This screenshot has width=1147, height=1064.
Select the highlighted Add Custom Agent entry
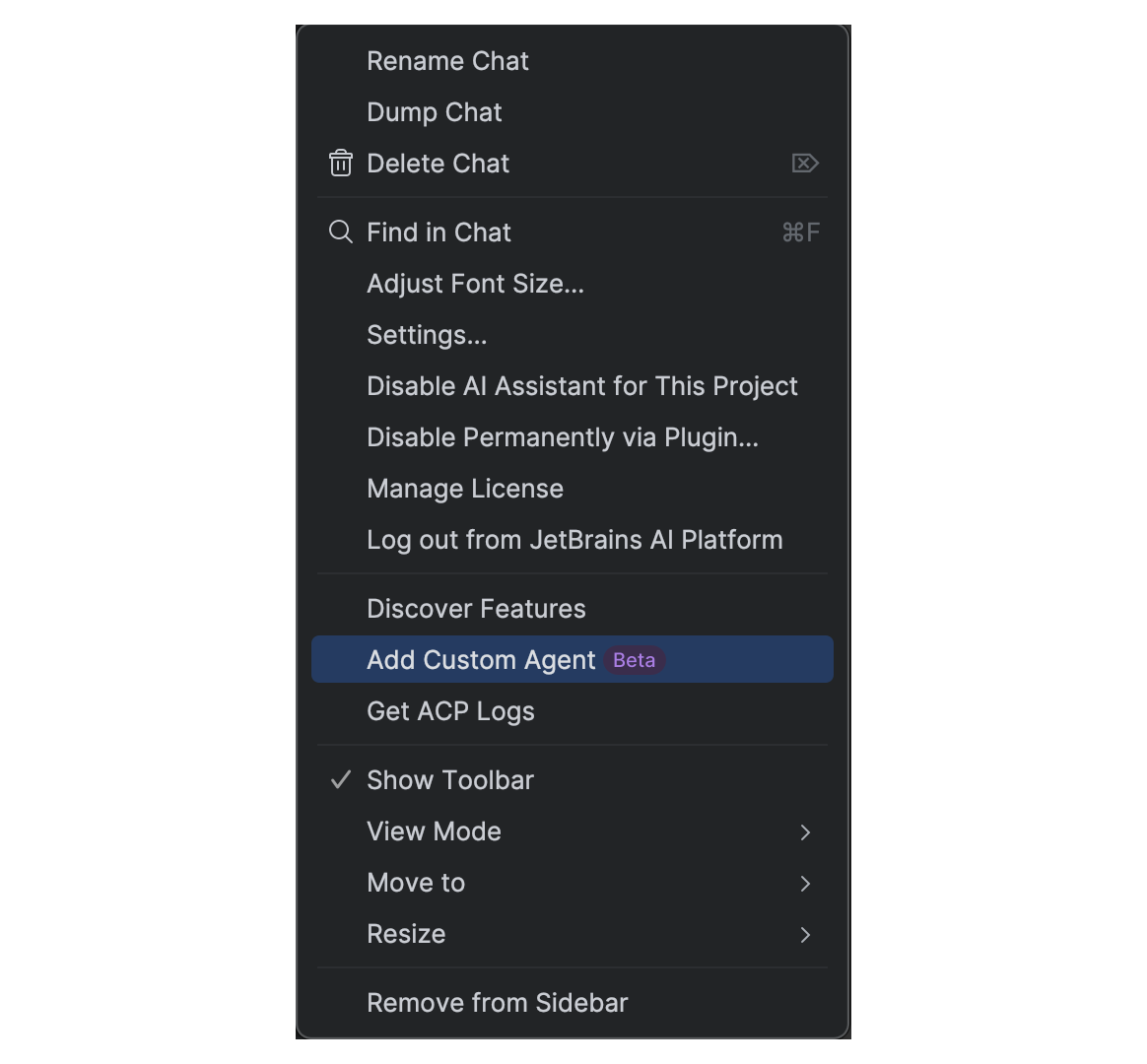pos(481,660)
